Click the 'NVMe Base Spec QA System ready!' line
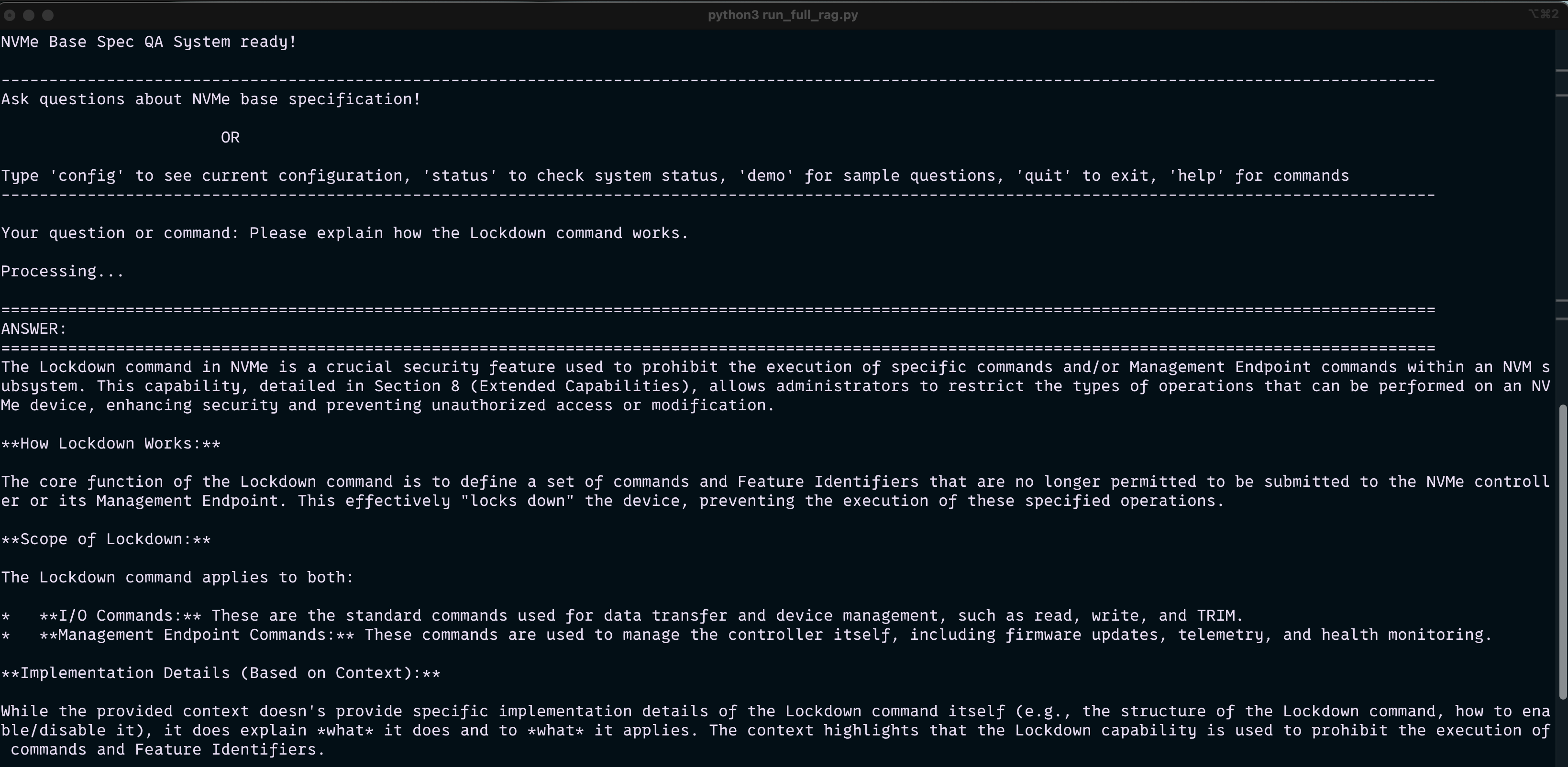Viewport: 1568px width, 767px height. (148, 42)
